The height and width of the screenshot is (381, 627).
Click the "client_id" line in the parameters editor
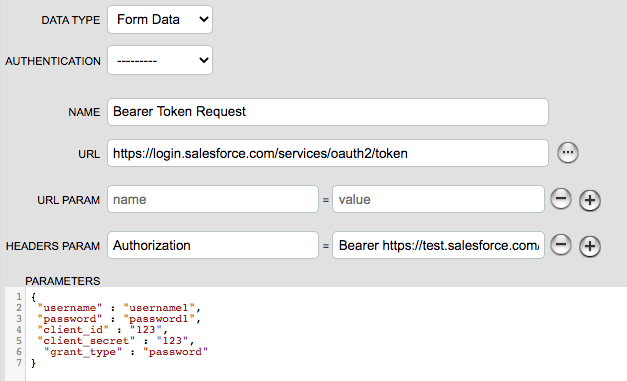(x=102, y=330)
